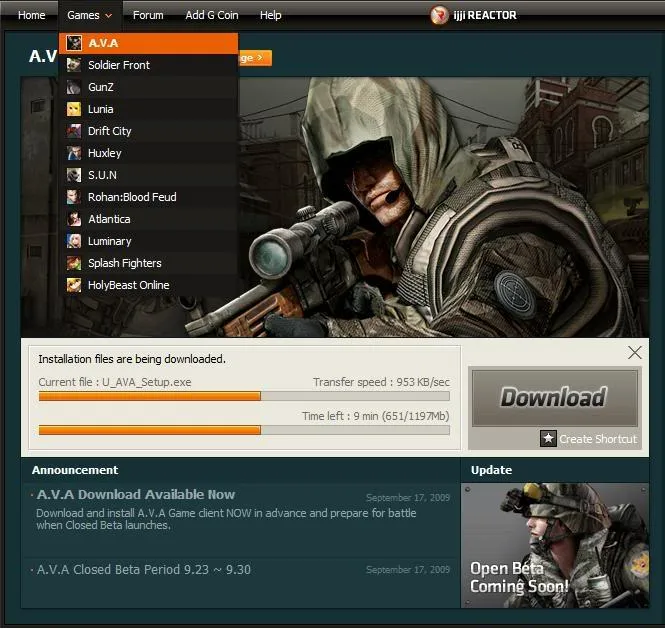665x629 pixels.
Task: Choose Splash Fighters in the games list
Action: [x=124, y=263]
